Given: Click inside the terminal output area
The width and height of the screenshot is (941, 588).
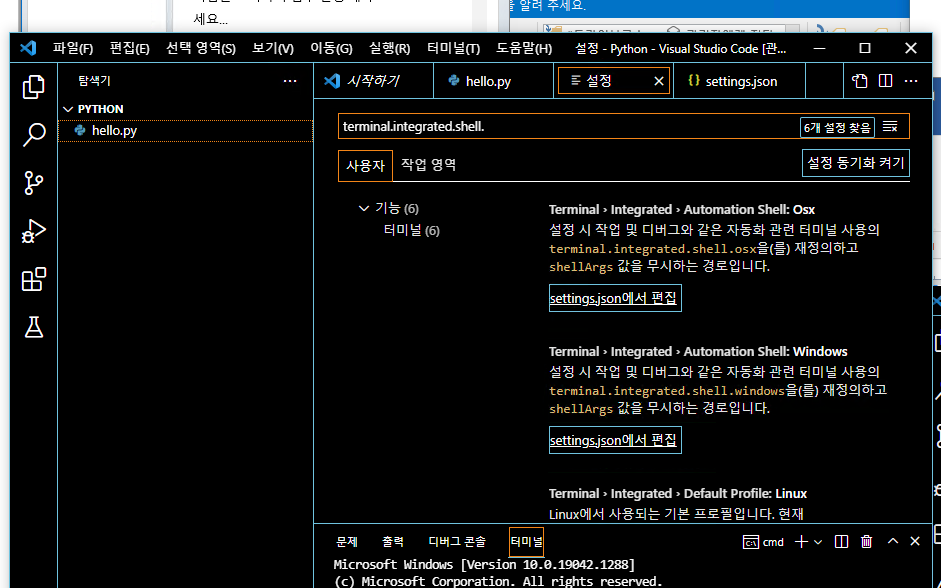Looking at the screenshot, I should click(x=624, y=573).
